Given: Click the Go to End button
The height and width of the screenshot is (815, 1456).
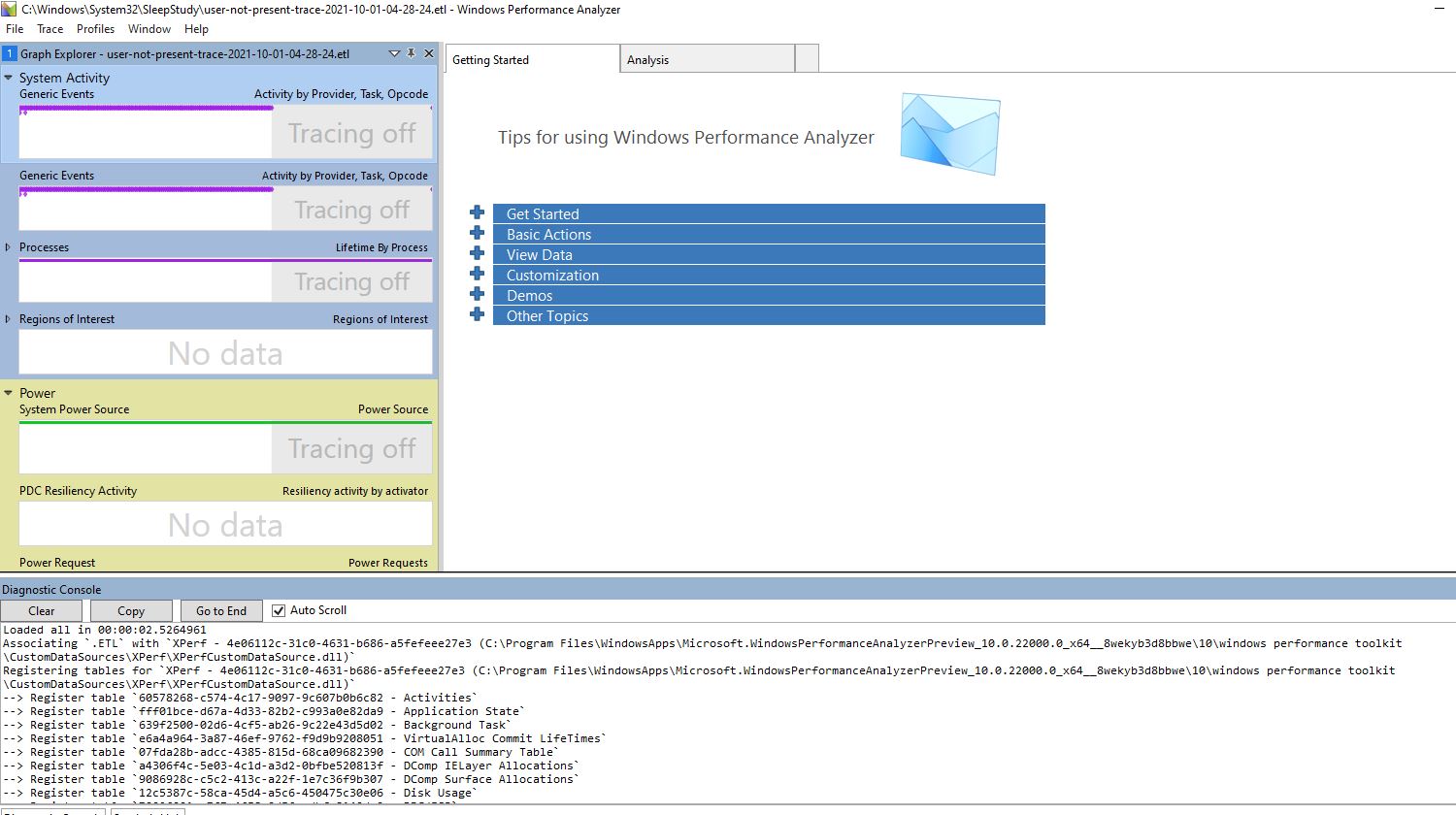Looking at the screenshot, I should (x=221, y=610).
